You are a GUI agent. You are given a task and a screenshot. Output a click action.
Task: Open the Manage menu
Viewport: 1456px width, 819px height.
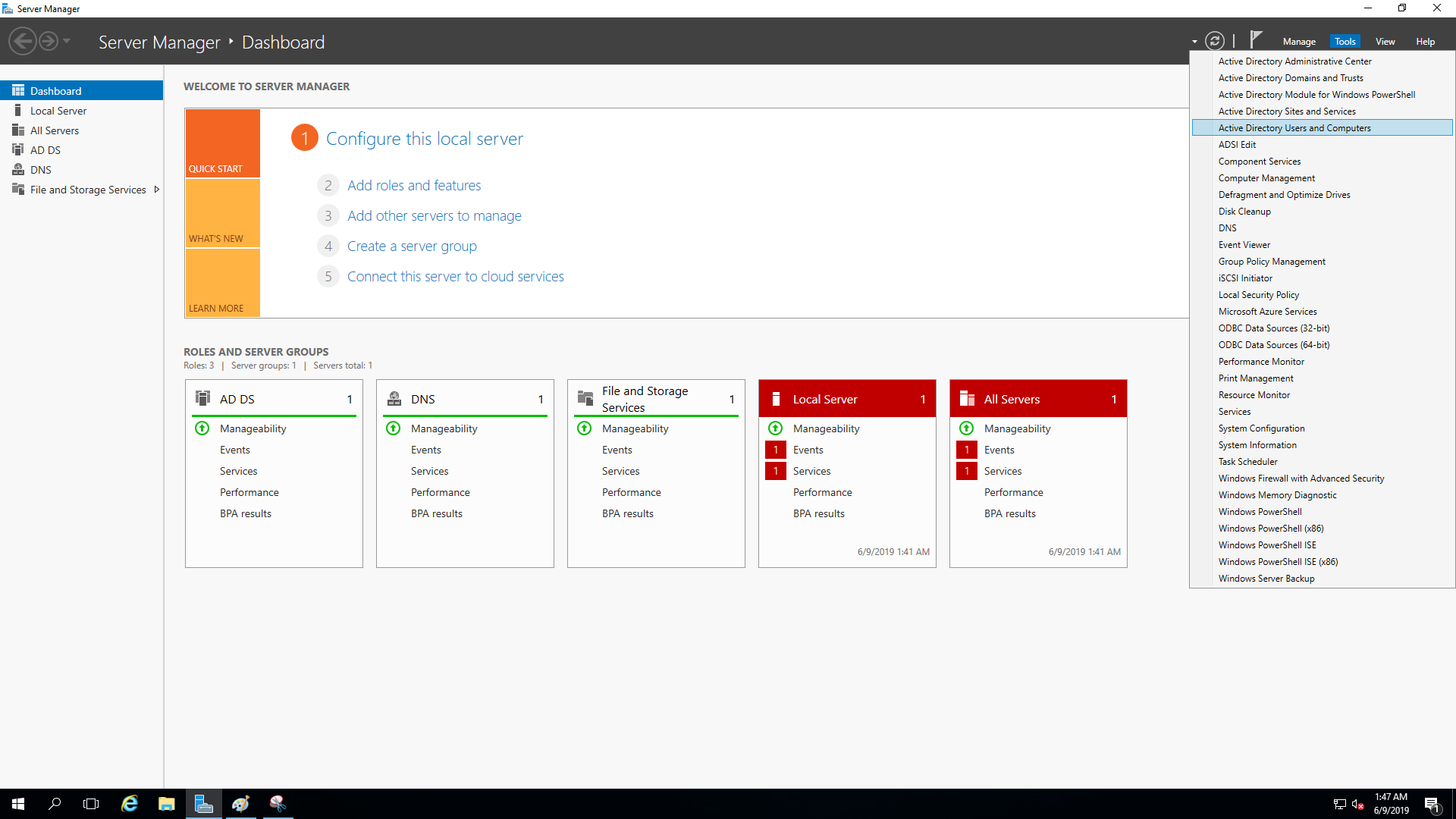tap(1299, 42)
